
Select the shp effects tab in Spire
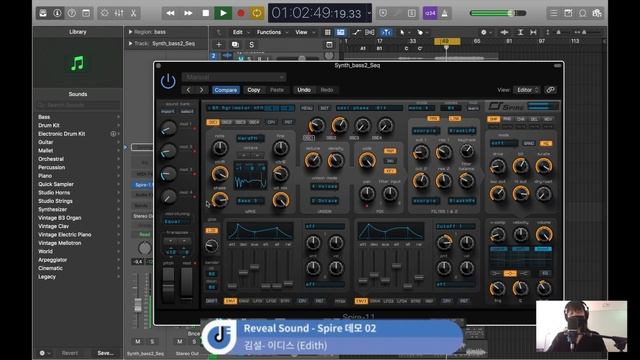coord(494,119)
